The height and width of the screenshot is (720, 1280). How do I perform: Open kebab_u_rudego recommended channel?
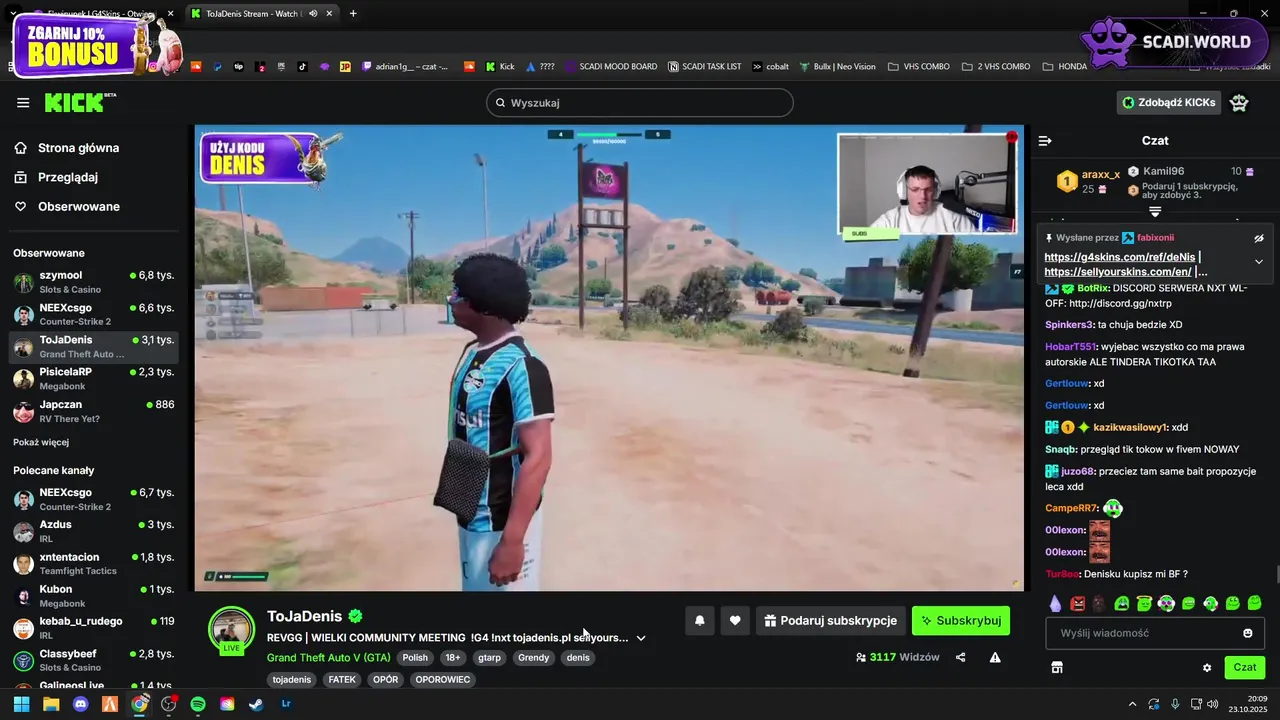[x=95, y=628]
